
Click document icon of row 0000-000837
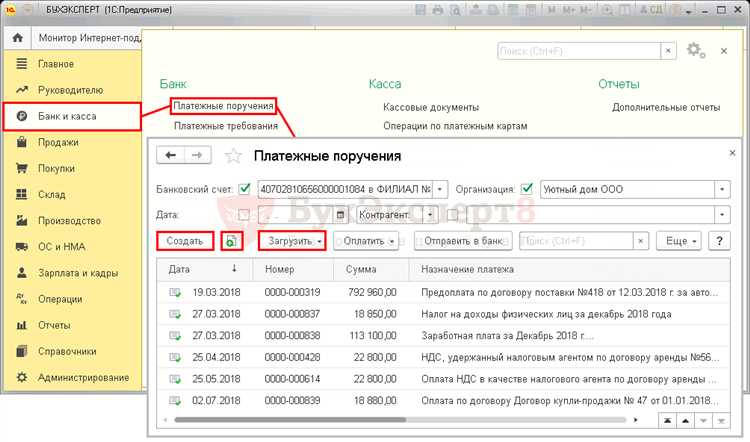click(175, 314)
